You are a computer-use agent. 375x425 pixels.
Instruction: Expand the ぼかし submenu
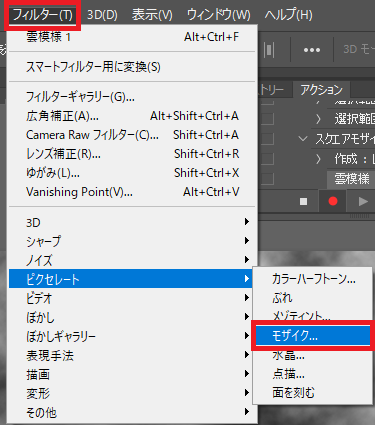[x=132, y=317]
